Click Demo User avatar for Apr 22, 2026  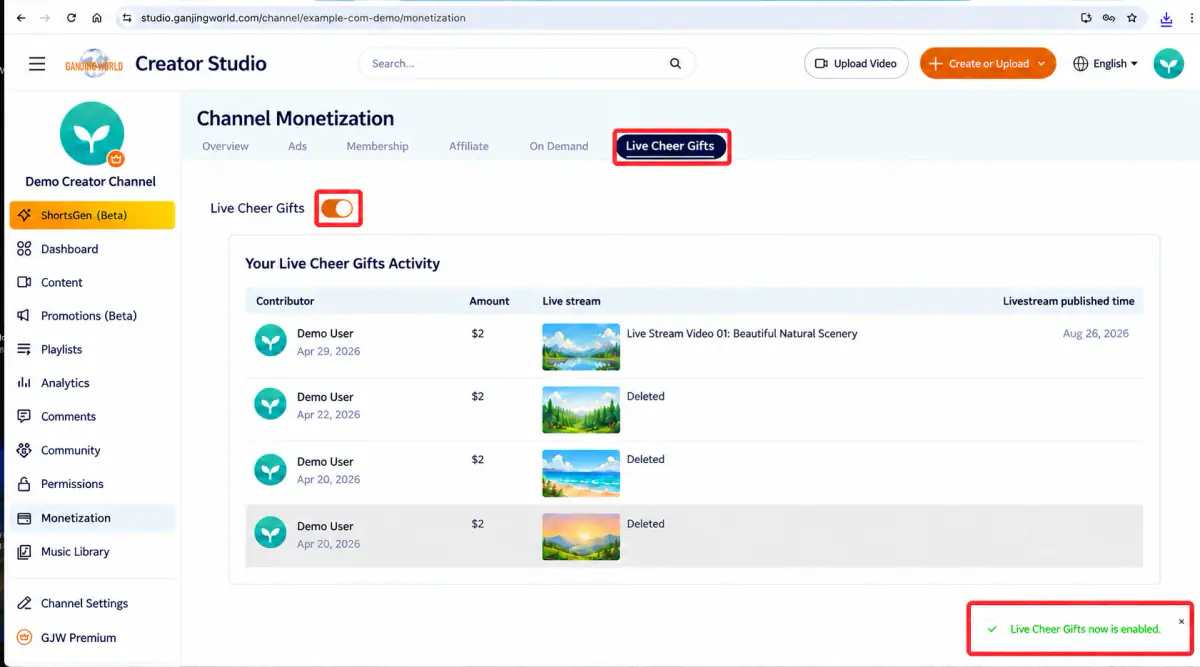(x=270, y=405)
